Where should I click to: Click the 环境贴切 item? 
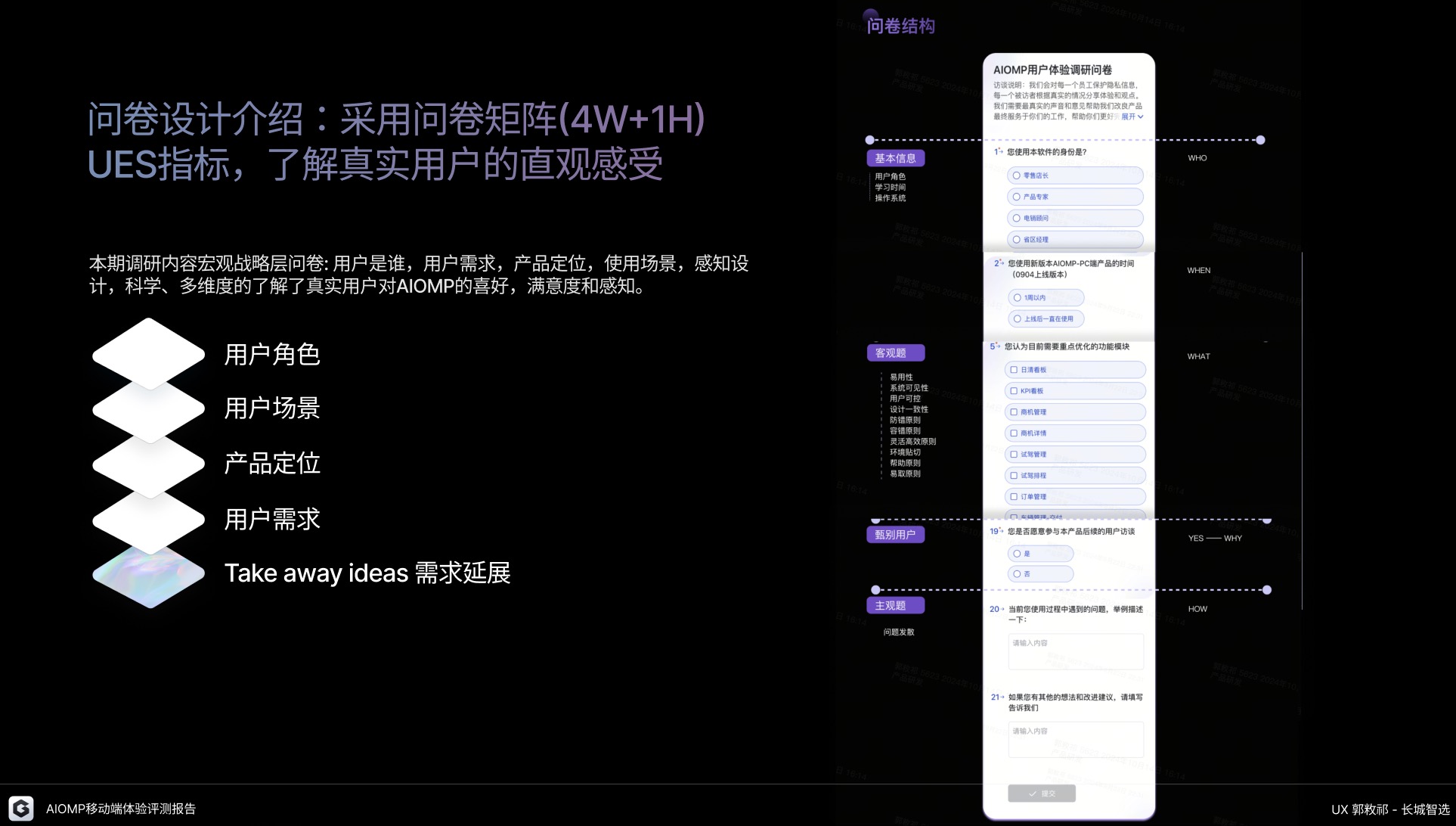pos(905,452)
